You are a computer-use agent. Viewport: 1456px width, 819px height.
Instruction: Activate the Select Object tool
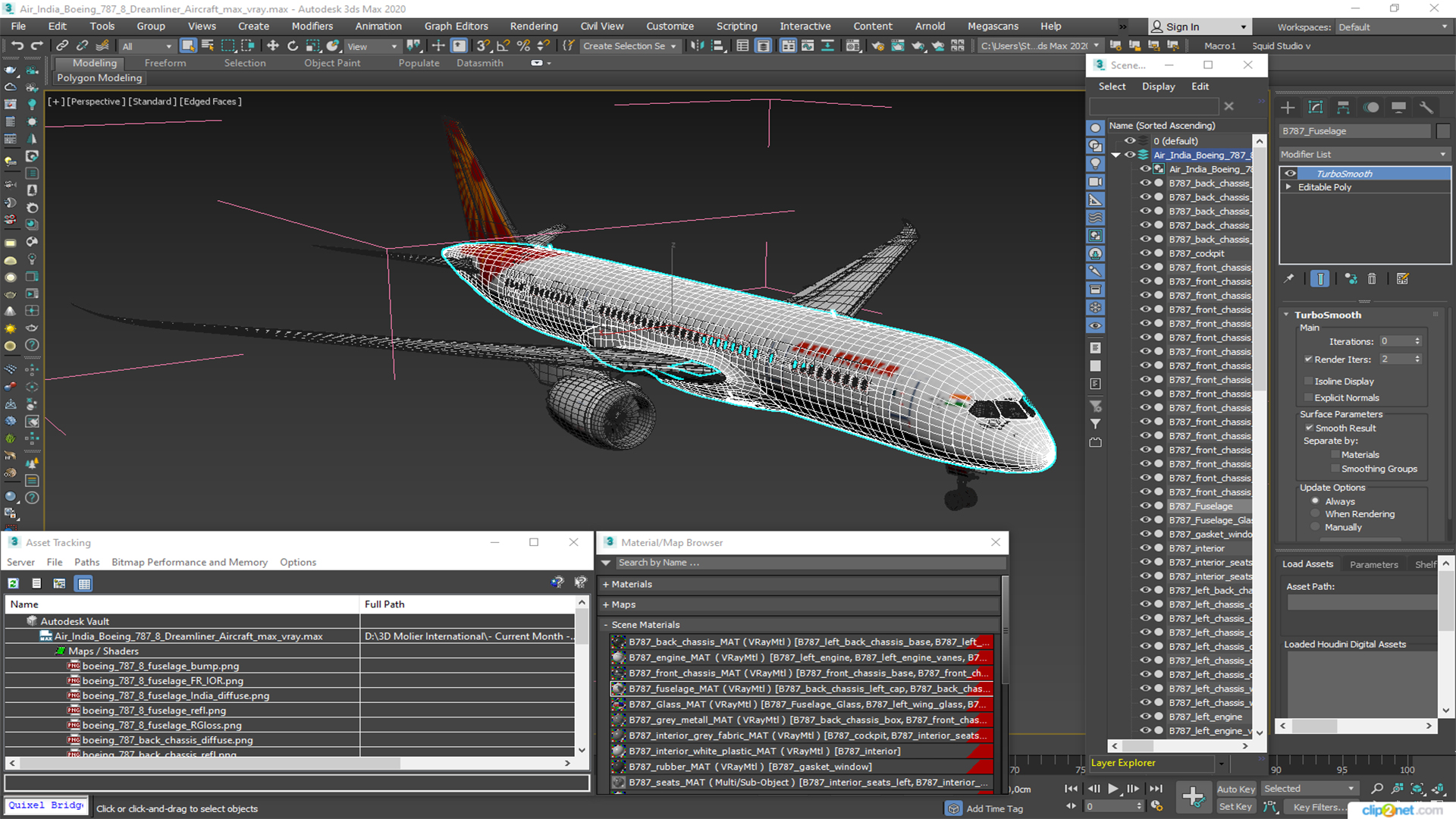click(188, 46)
